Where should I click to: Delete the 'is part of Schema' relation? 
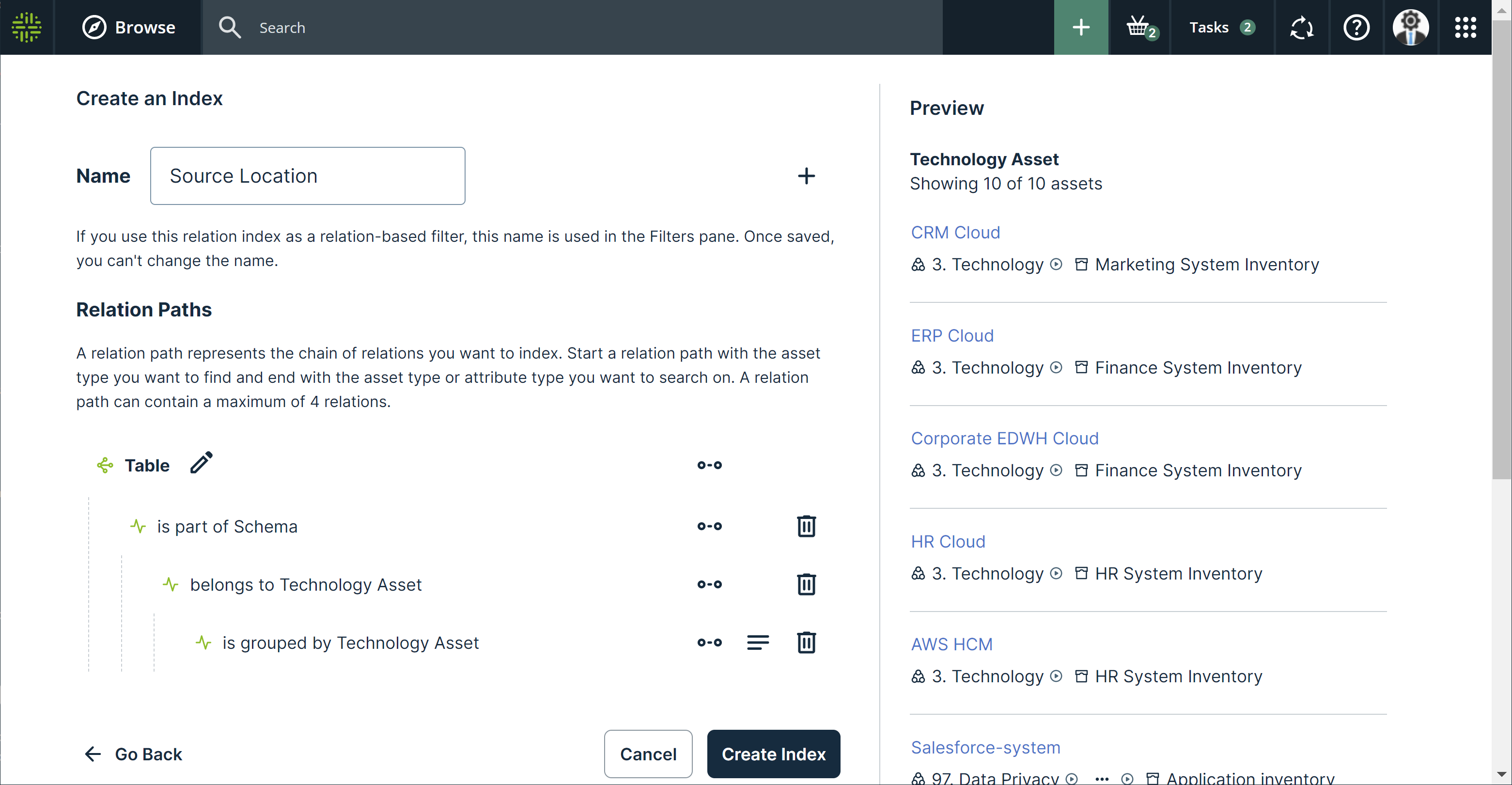click(x=806, y=526)
